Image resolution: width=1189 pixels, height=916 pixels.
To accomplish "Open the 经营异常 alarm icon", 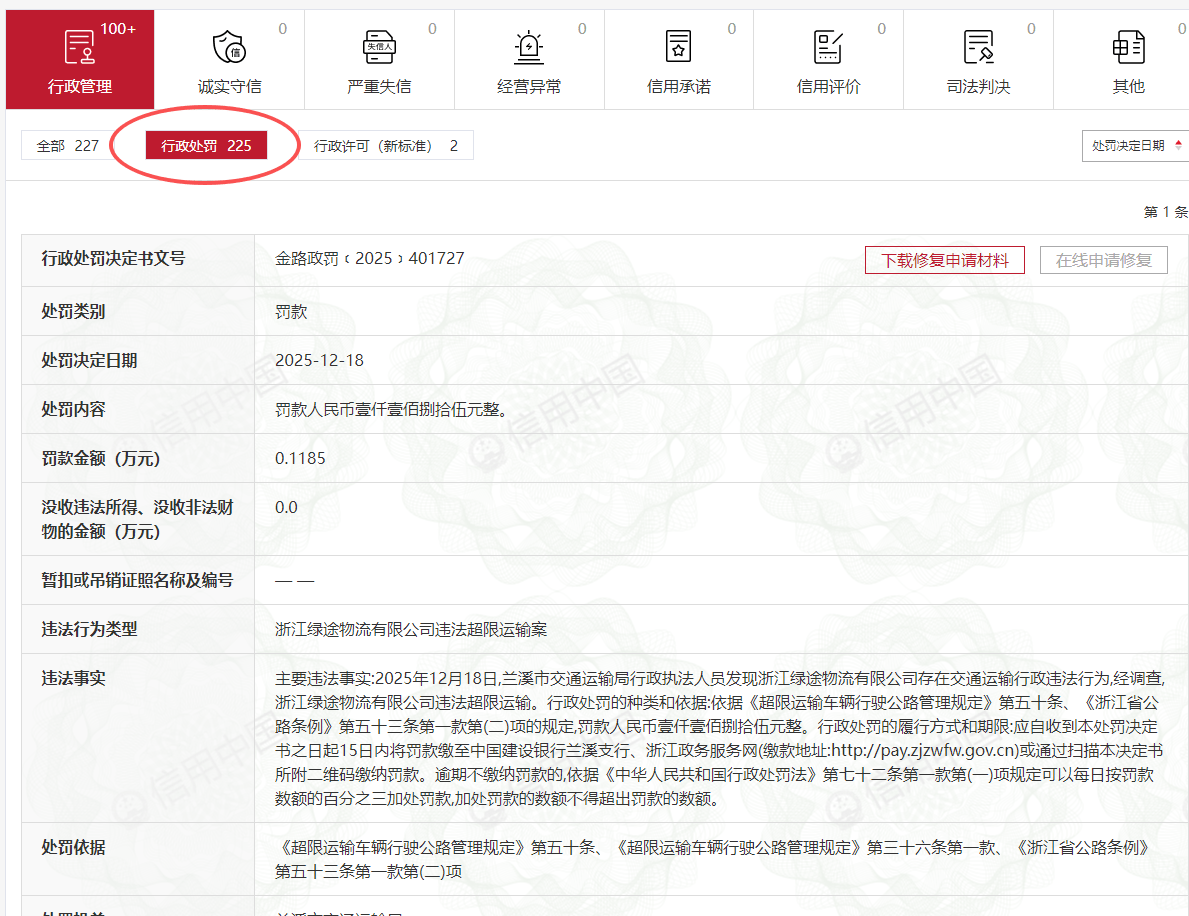I will [529, 46].
